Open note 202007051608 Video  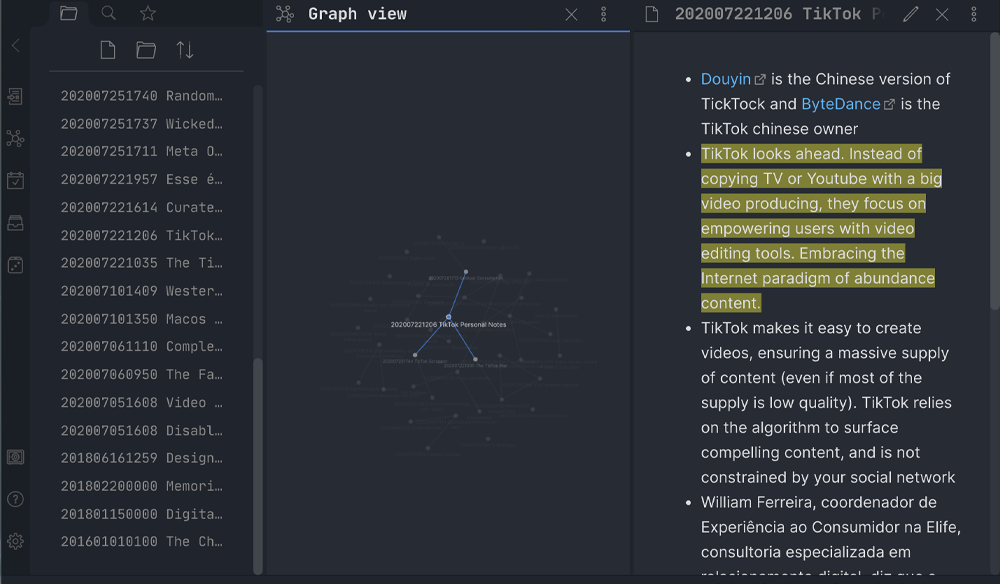click(x=142, y=402)
